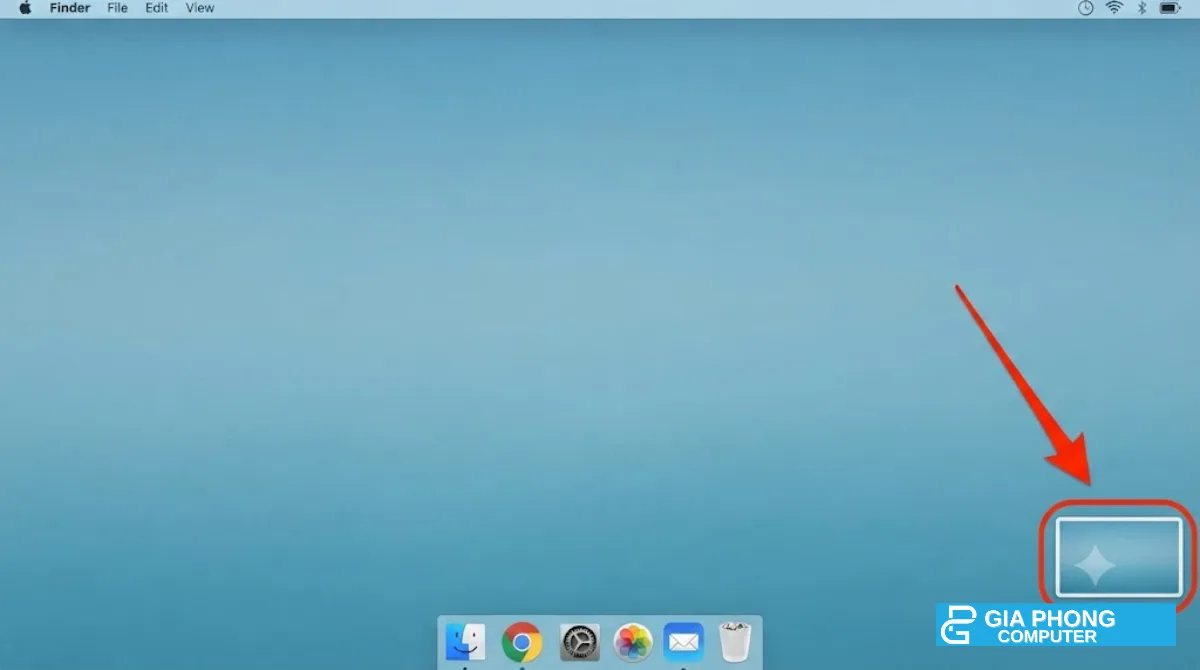The image size is (1200, 670).
Task: Click the floating thumbnail with the star
Action: (1119, 557)
